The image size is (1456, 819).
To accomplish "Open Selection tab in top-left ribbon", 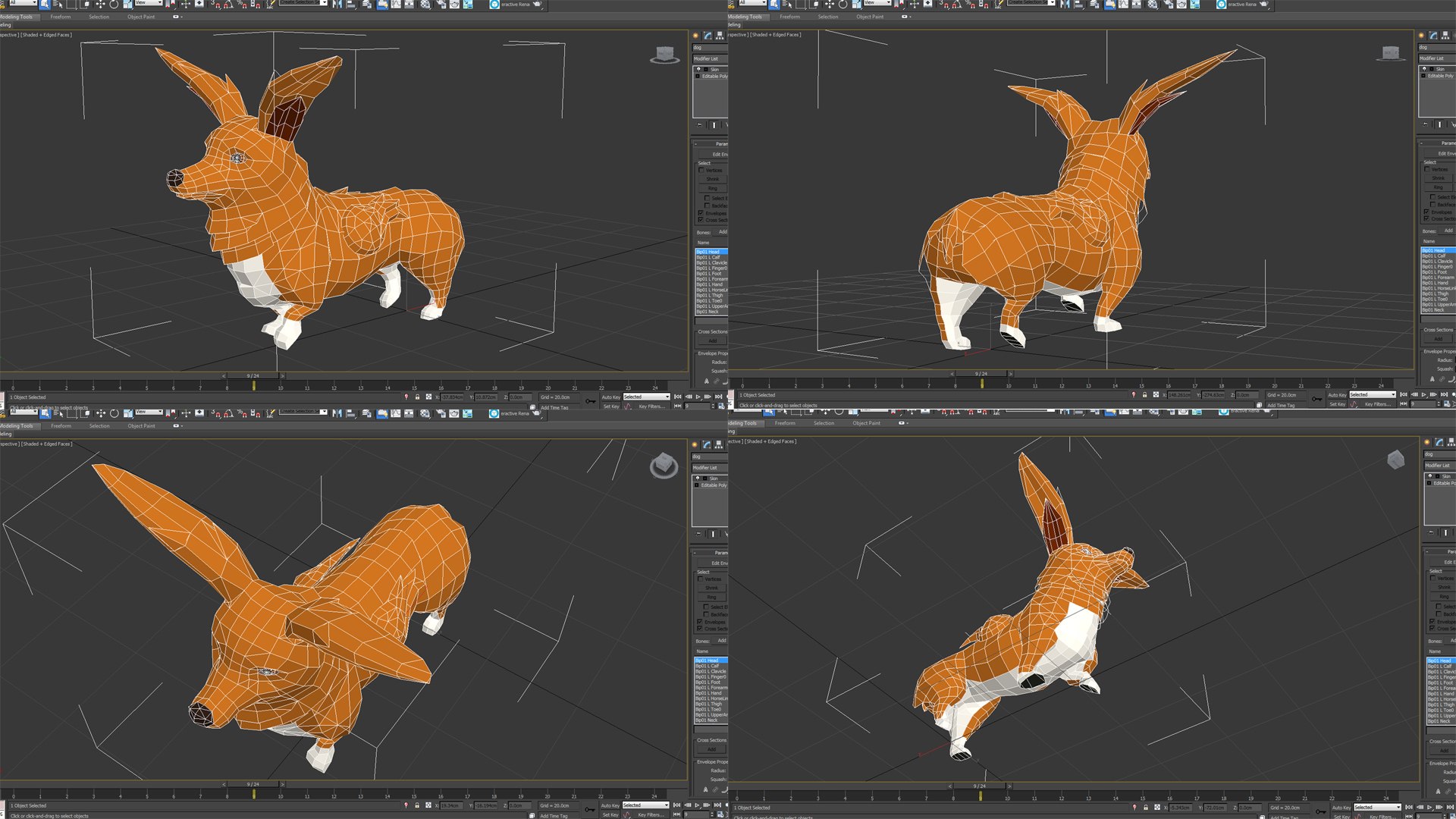I will (99, 17).
